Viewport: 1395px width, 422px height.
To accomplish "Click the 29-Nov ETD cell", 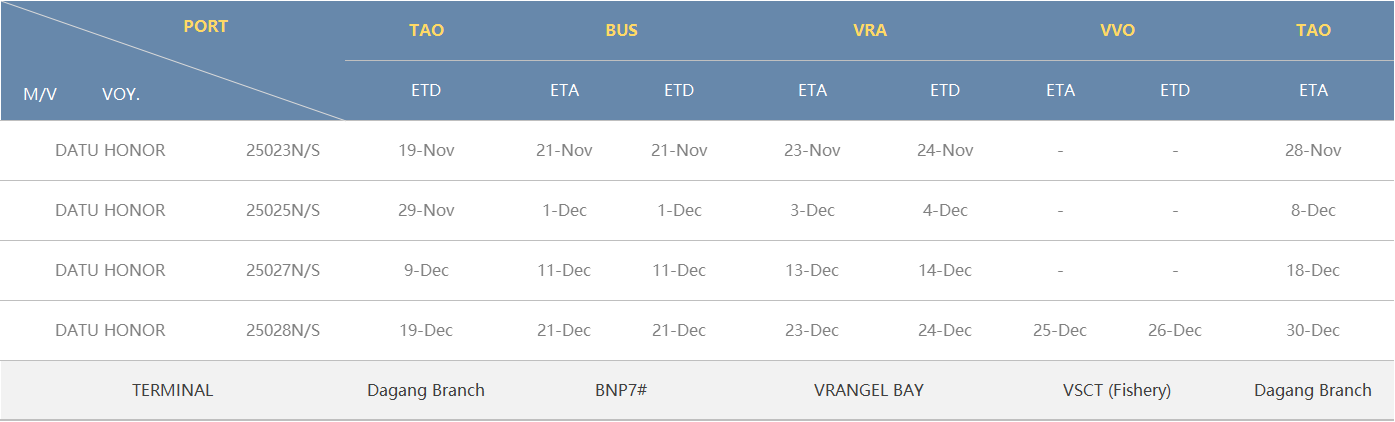I will point(426,210).
